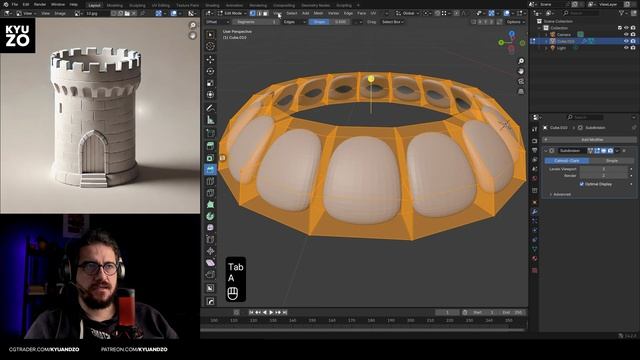Hide Cube.010 object with its eye icon
The image size is (640, 360).
(626, 41)
